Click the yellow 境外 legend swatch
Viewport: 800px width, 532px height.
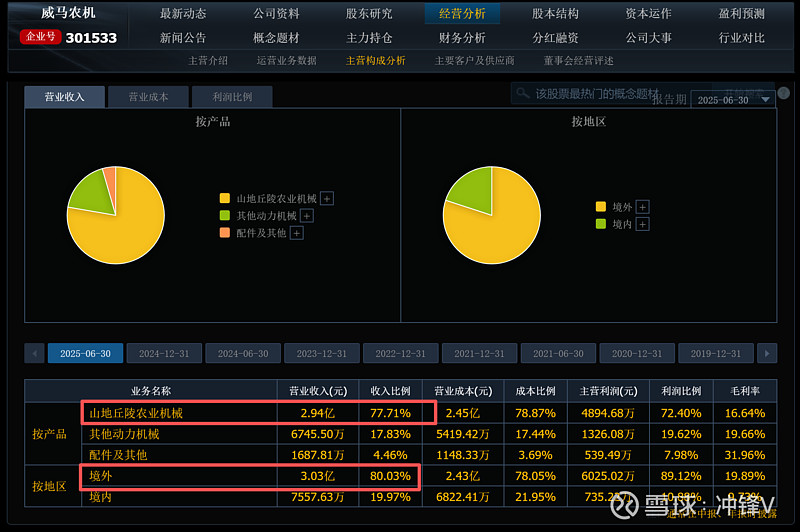click(601, 207)
